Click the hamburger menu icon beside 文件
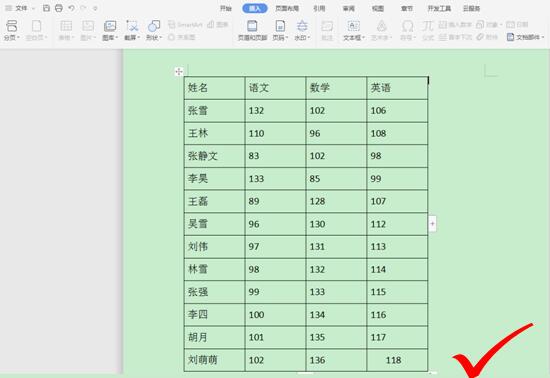550x378 pixels. pos(8,8)
